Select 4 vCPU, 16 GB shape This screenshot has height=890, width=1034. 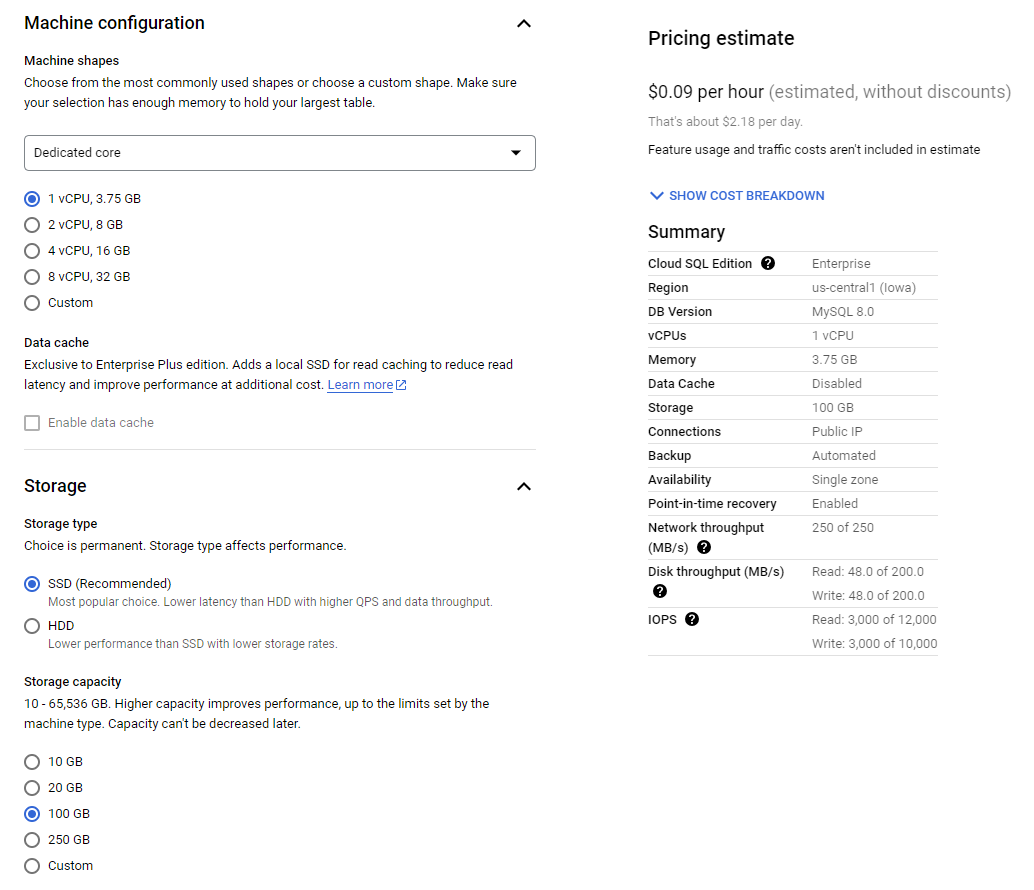[32, 251]
